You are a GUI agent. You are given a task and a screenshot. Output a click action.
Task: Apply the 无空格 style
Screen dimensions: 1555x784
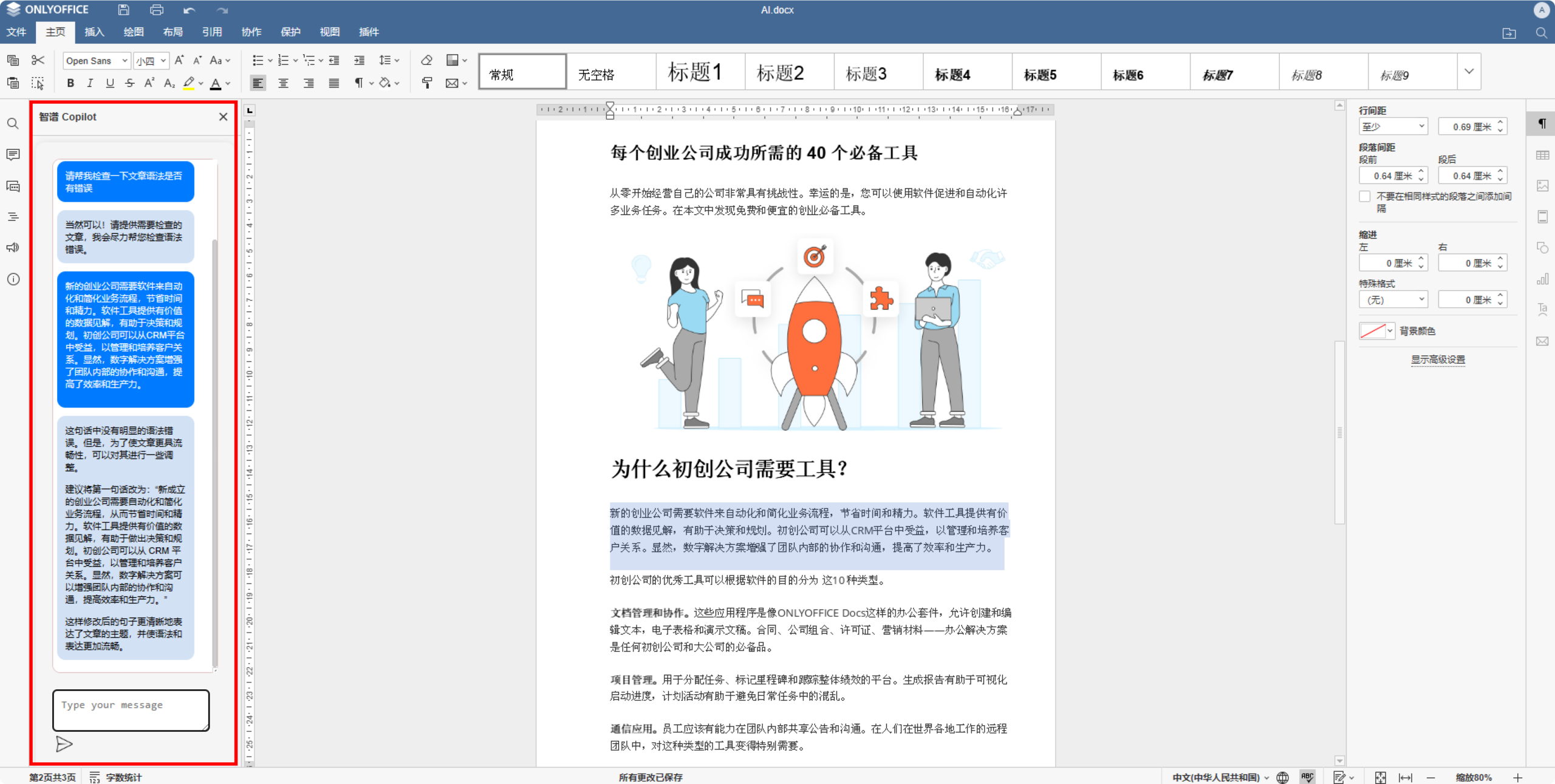[612, 72]
